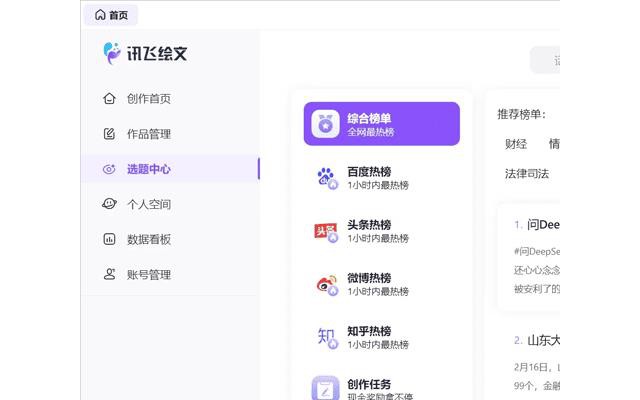Click the Baidu paw icon
This screenshot has width=640, height=400.
pos(327,178)
